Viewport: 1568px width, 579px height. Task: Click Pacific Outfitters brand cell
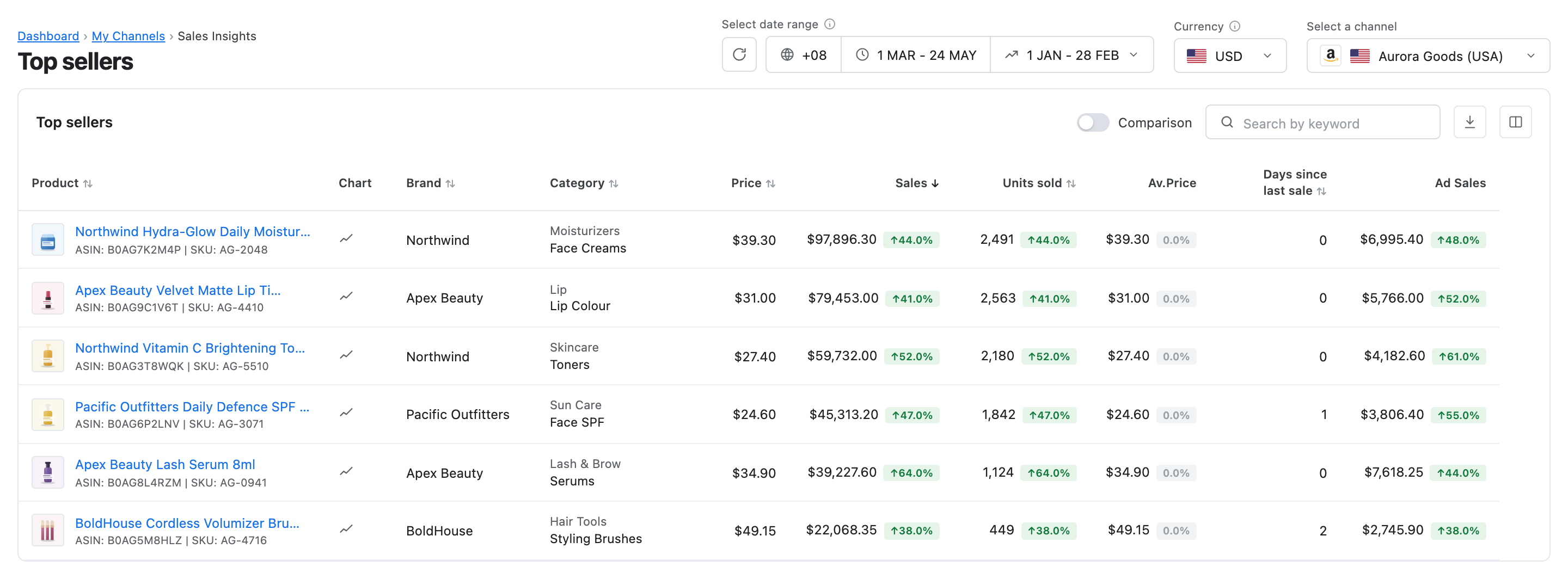click(x=457, y=414)
